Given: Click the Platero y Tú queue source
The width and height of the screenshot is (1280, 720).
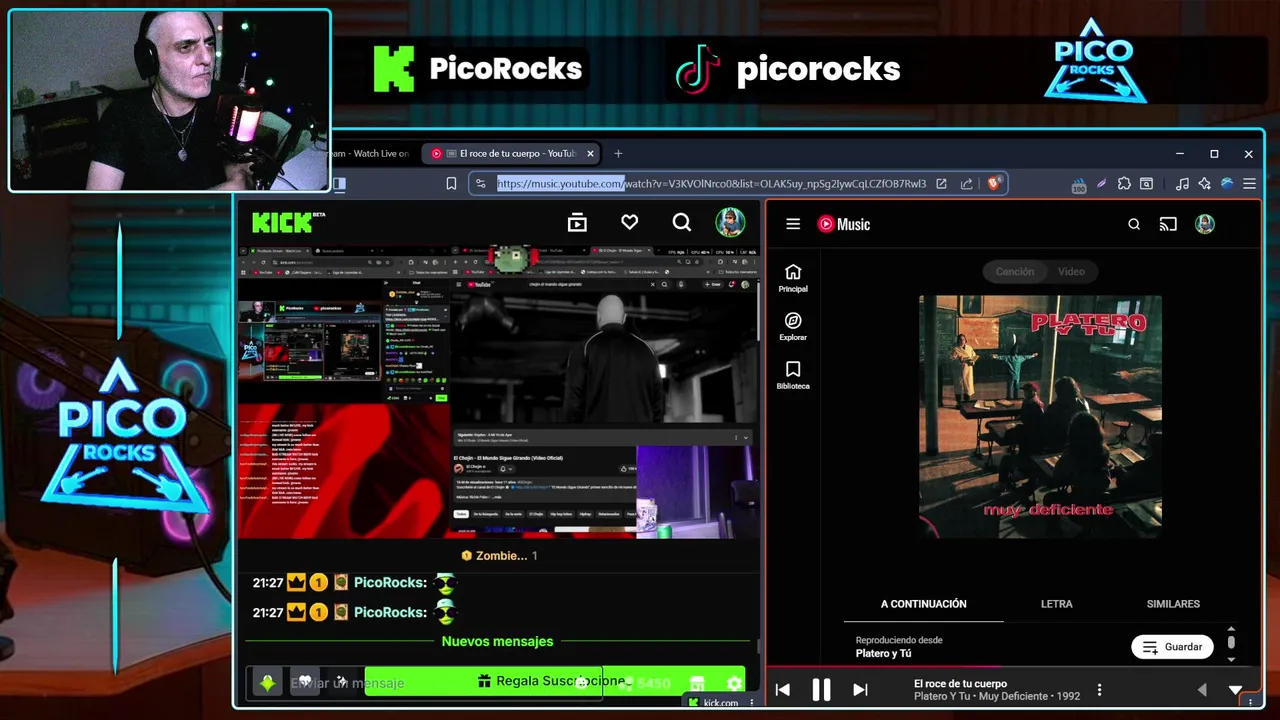Looking at the screenshot, I should pos(883,653).
